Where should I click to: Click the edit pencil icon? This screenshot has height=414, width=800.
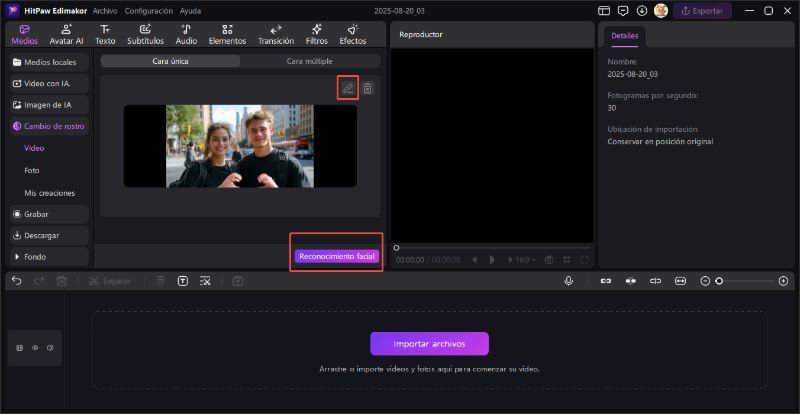tap(347, 89)
